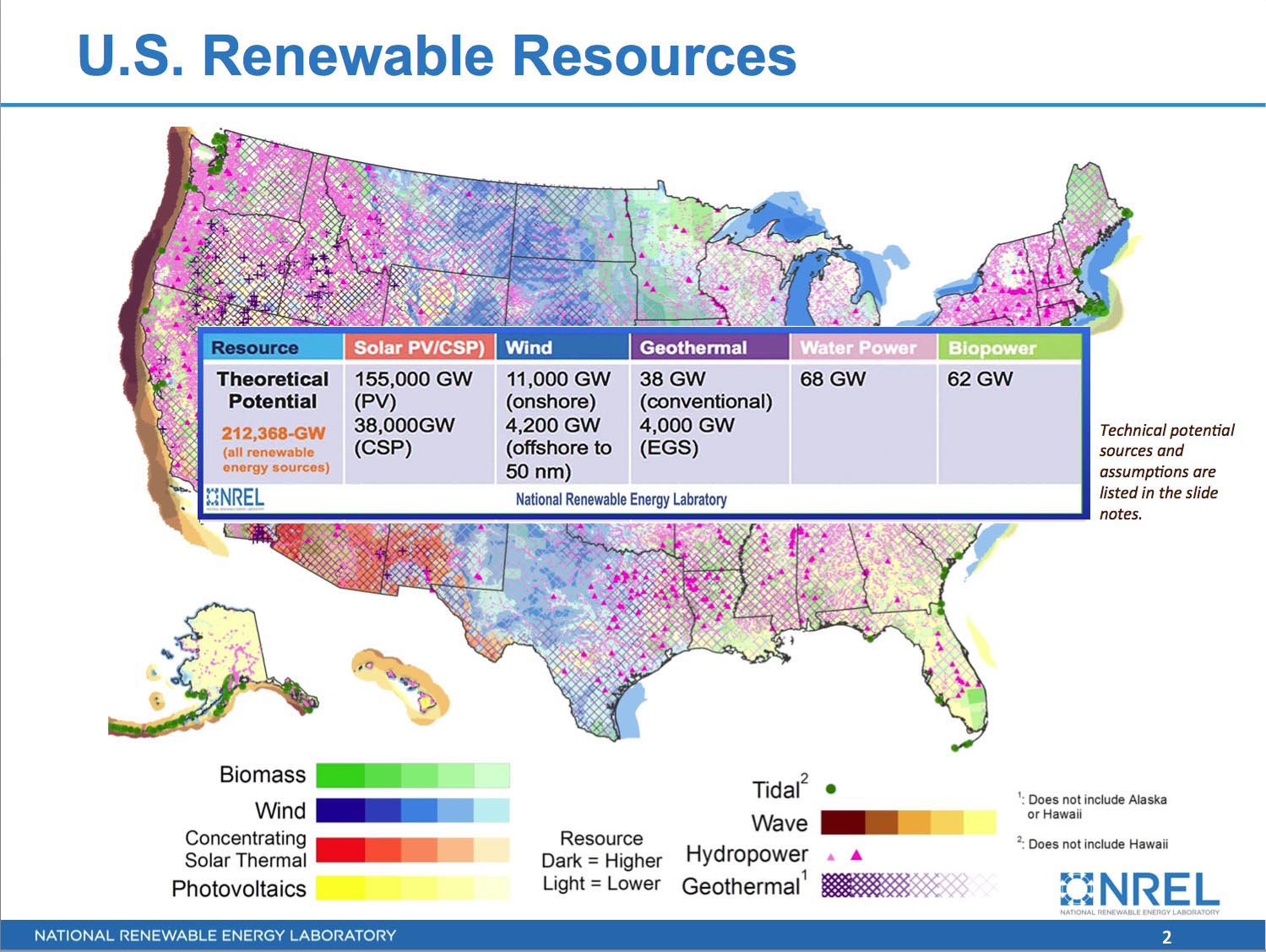Image resolution: width=1266 pixels, height=952 pixels.
Task: Click the 'Technical potential sources' note text
Action: coord(1165,471)
